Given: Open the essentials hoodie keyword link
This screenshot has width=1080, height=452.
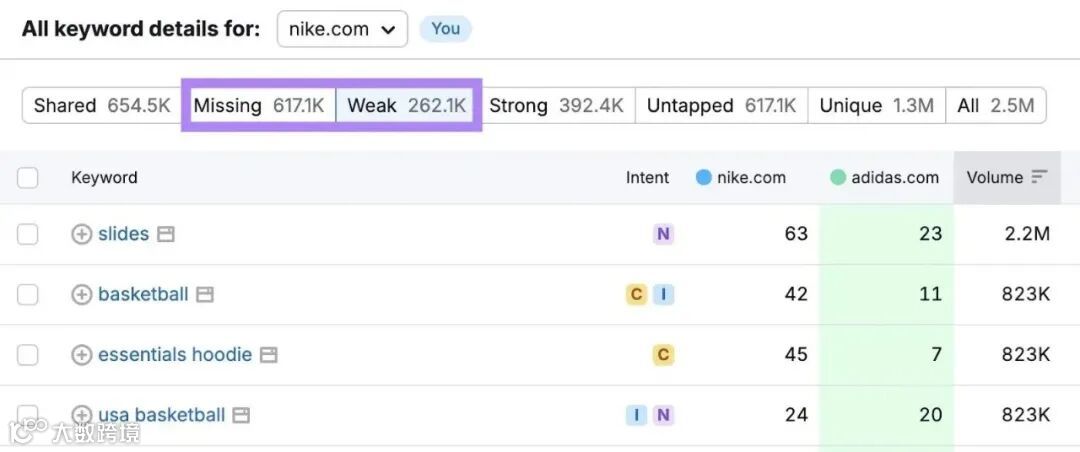Looking at the screenshot, I should click(175, 355).
